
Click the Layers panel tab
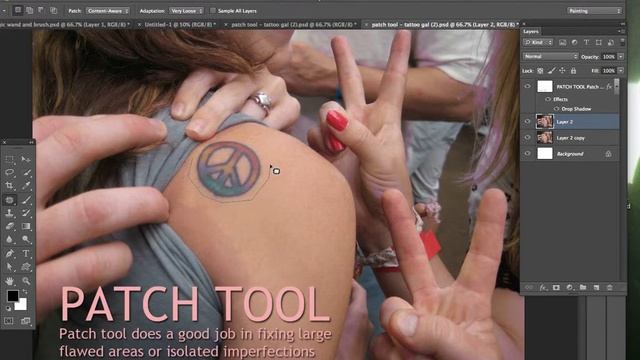(x=531, y=31)
